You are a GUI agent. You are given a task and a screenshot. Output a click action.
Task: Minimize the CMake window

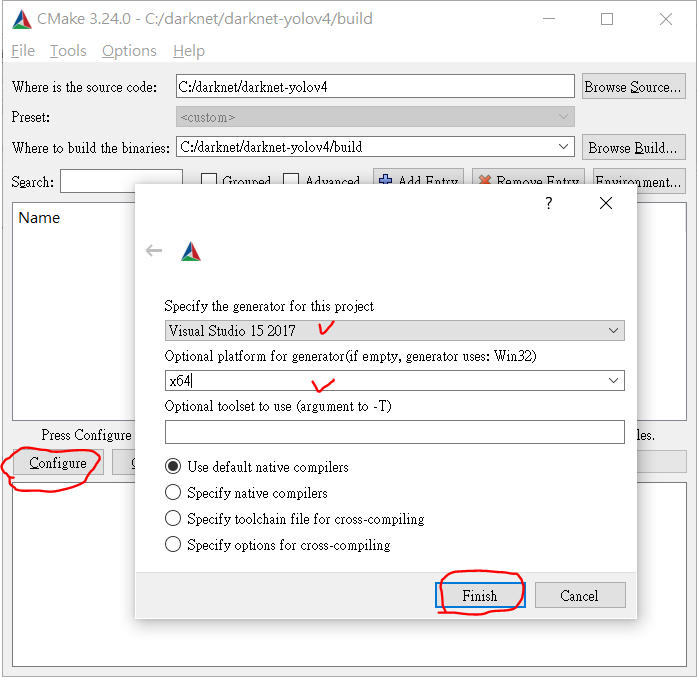coord(549,19)
